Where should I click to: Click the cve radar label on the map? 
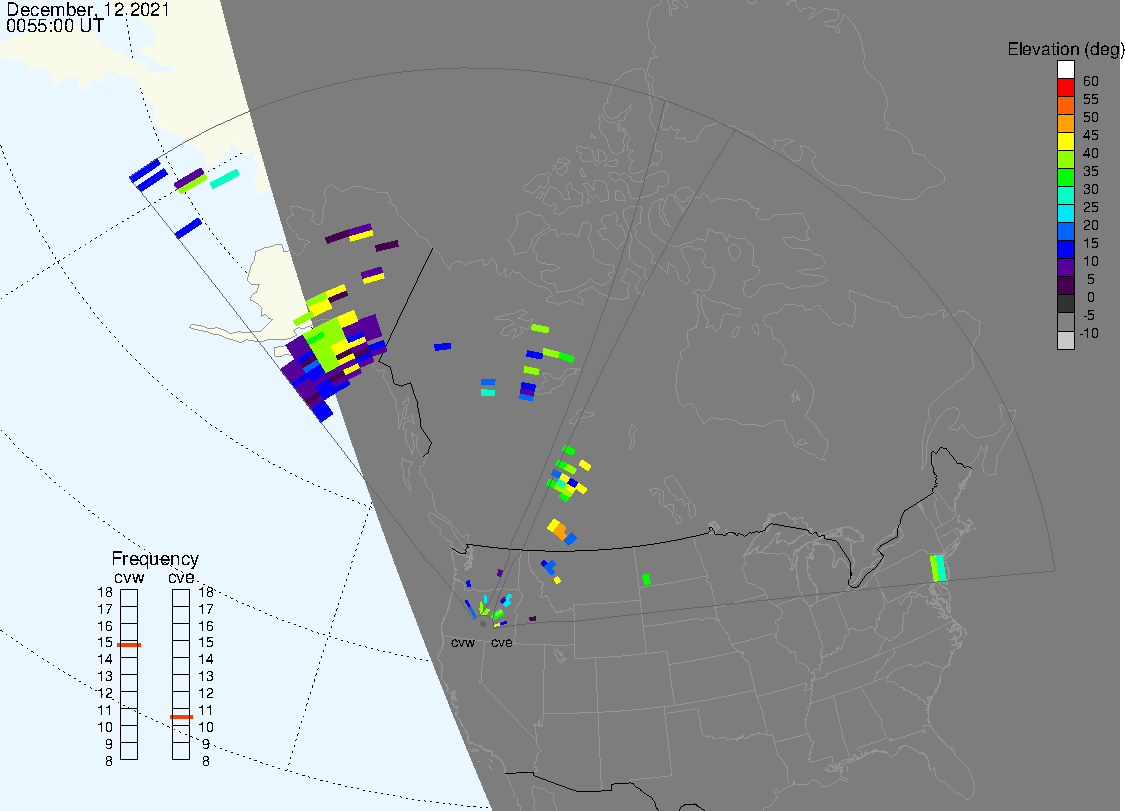pyautogui.click(x=502, y=642)
